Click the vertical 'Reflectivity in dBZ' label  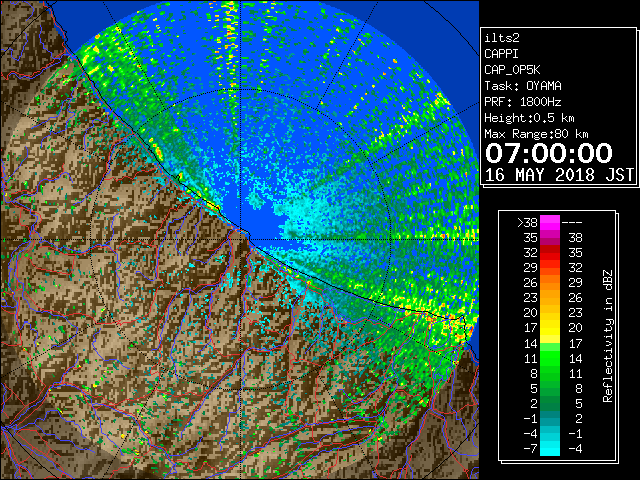[x=608, y=336]
